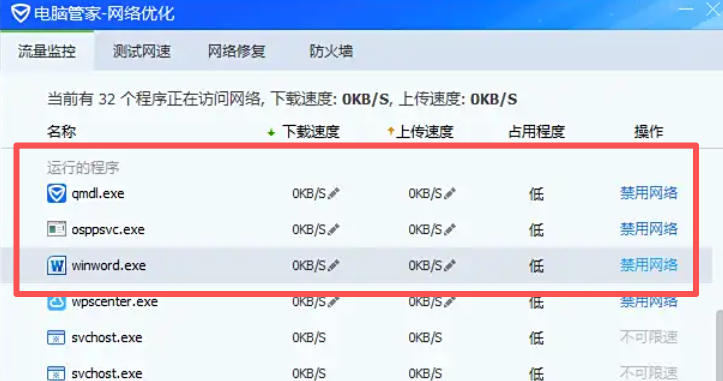Open the 流量监控 tab
This screenshot has width=723, height=381.
pyautogui.click(x=47, y=51)
